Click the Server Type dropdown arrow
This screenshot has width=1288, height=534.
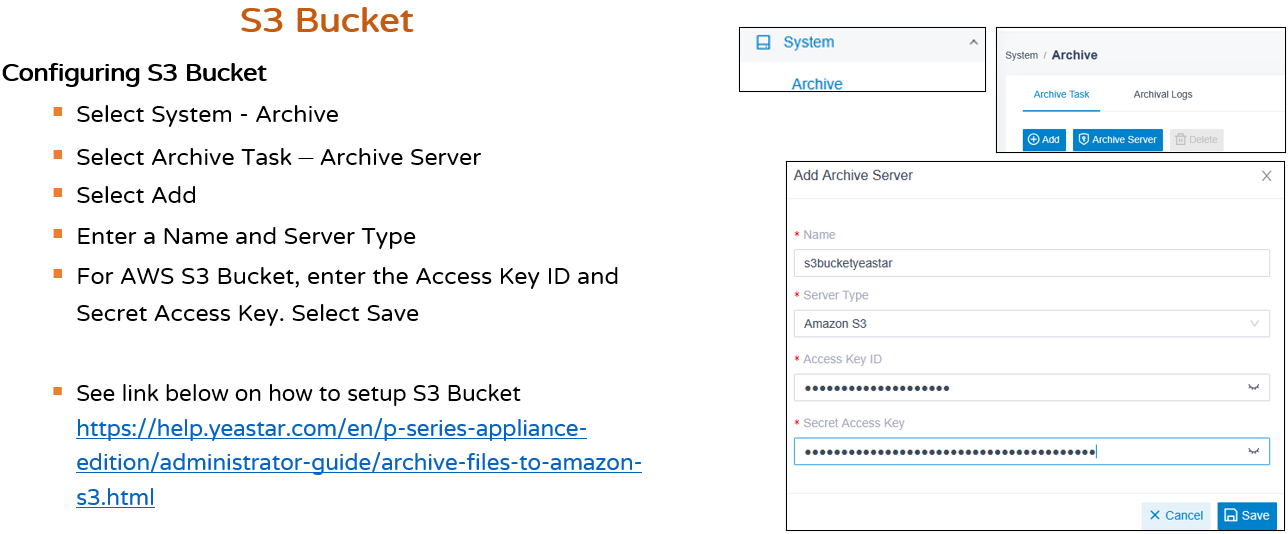pyautogui.click(x=1254, y=324)
